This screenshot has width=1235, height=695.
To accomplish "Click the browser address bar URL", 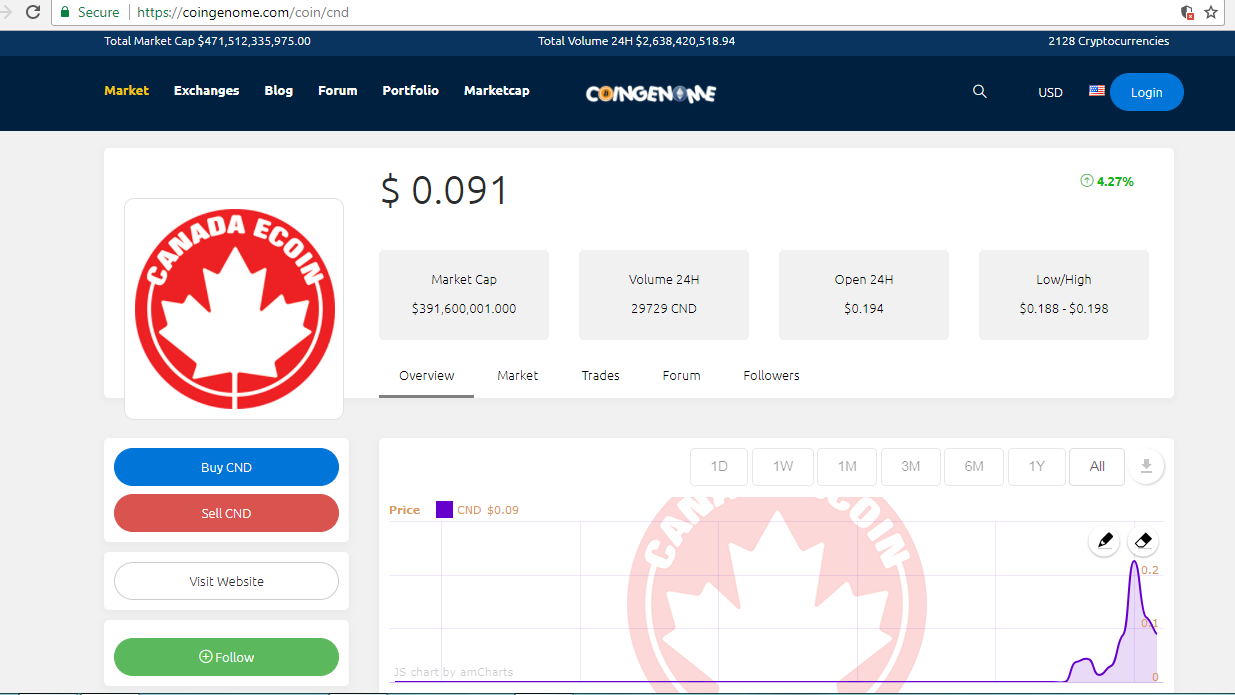I will click(243, 13).
